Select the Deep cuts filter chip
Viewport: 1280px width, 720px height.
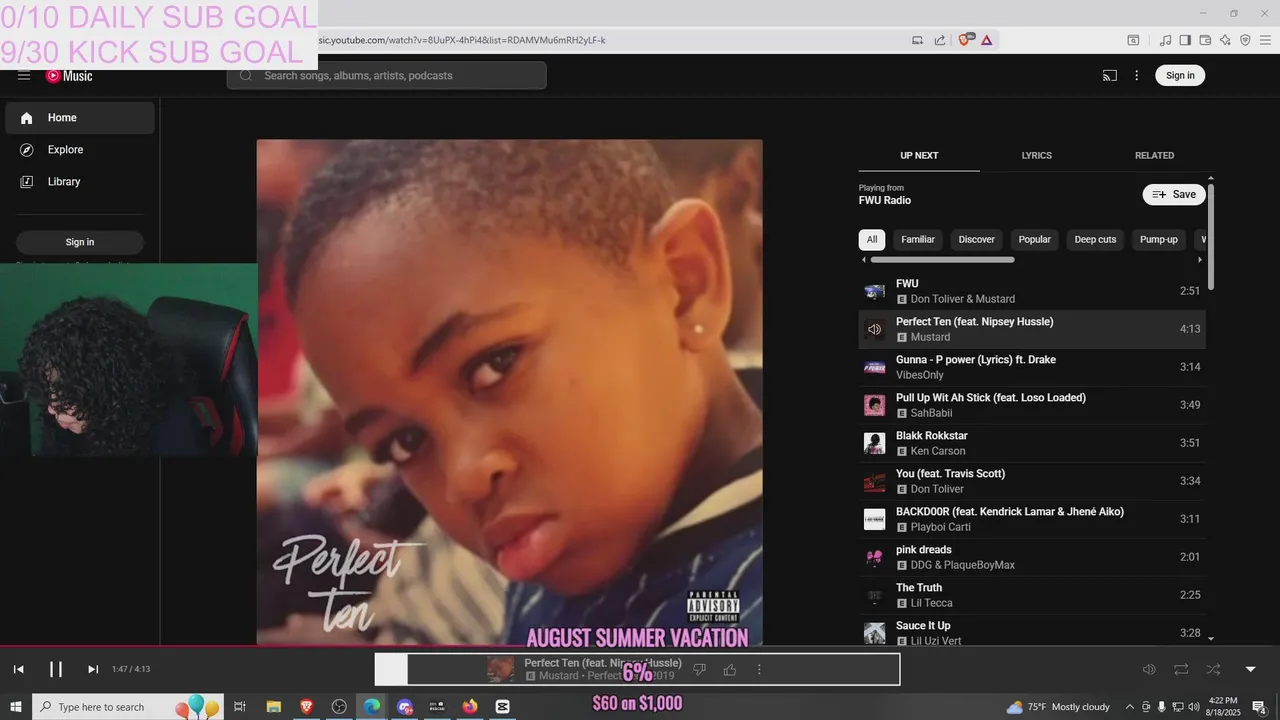pos(1095,239)
